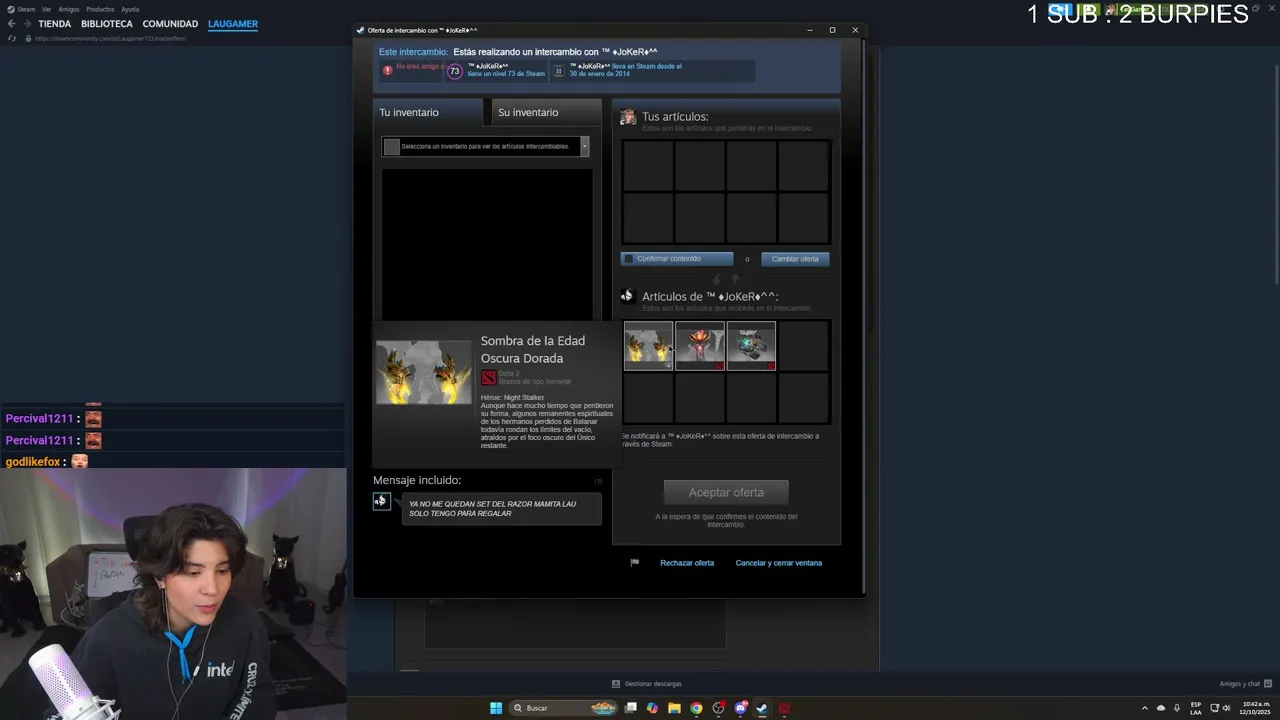
Task: Click the Aceptar oferta button
Action: tap(726, 492)
